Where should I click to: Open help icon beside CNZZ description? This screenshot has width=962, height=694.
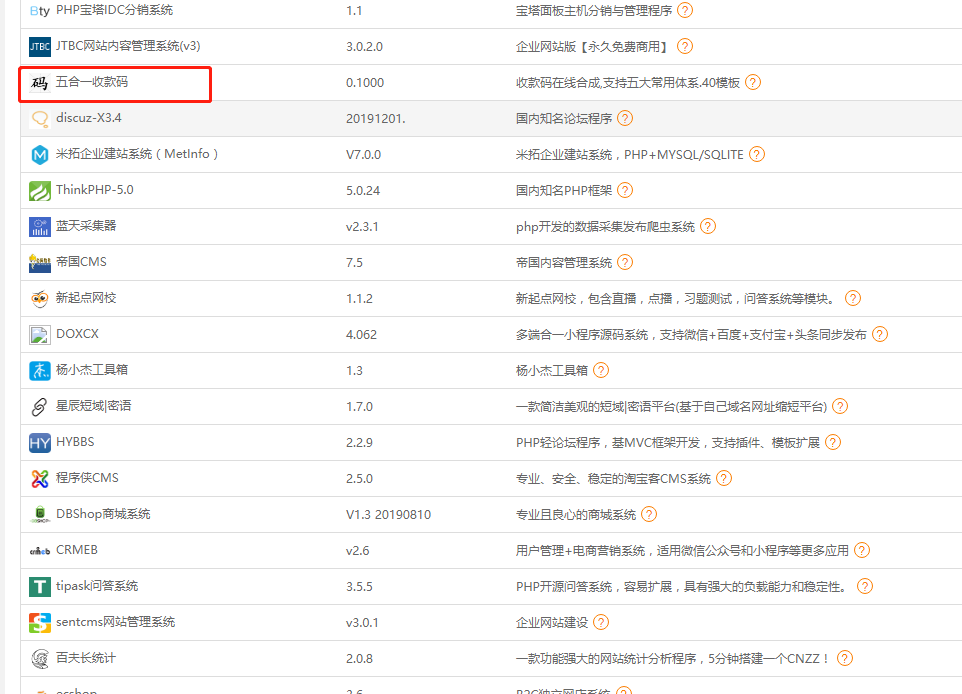coord(845,658)
